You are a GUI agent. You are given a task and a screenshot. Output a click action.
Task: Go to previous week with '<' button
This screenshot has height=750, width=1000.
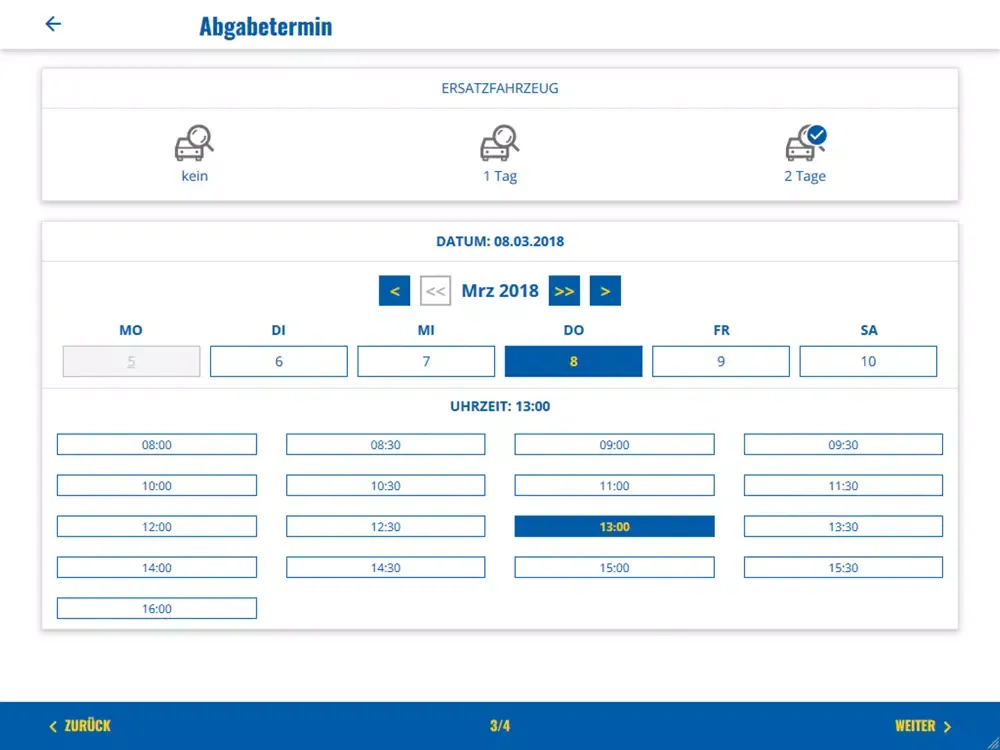click(x=394, y=291)
